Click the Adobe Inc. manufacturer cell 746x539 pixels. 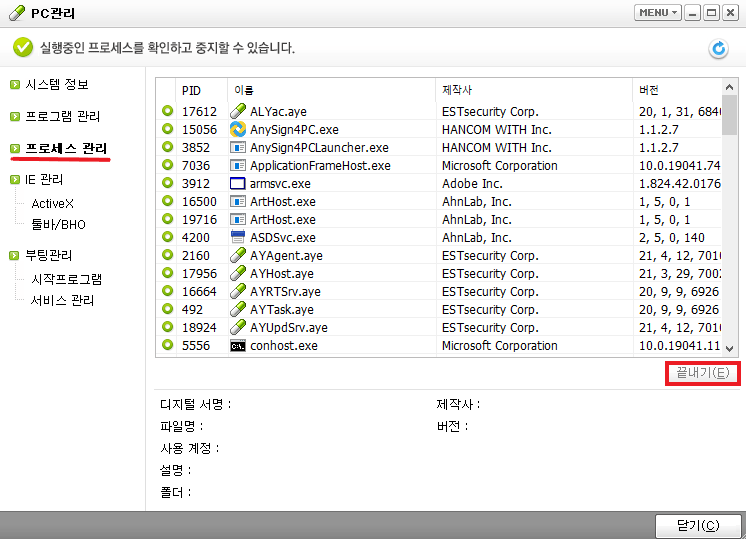click(472, 184)
